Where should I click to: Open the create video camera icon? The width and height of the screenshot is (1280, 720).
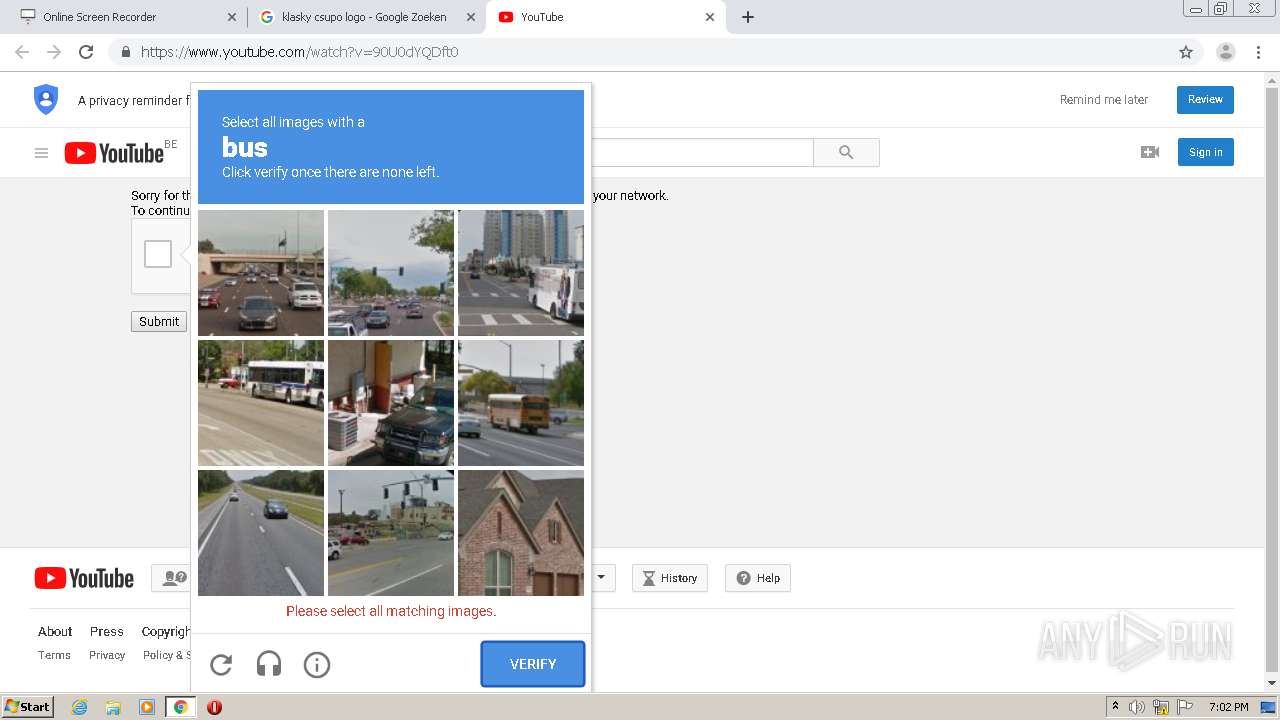[x=1150, y=152]
